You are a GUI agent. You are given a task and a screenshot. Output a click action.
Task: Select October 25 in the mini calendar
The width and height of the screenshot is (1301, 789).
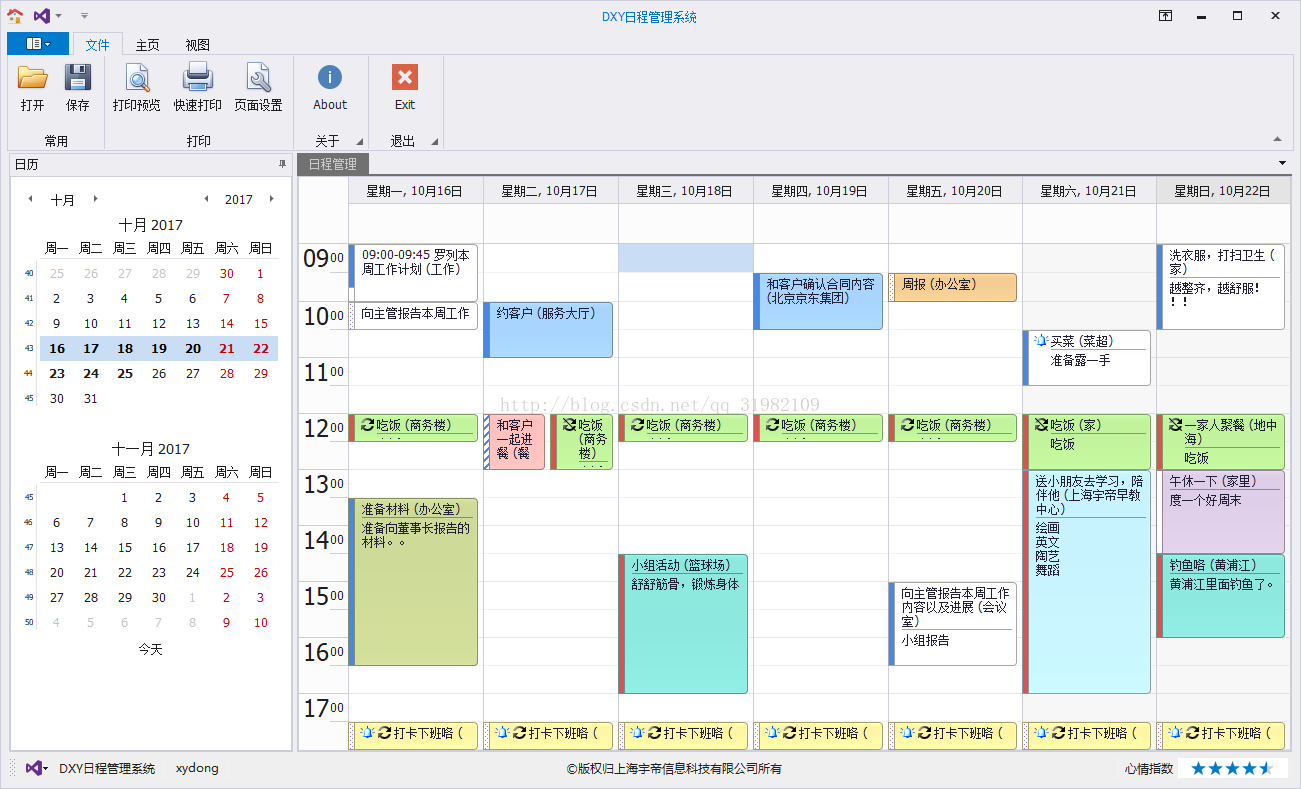click(x=125, y=373)
